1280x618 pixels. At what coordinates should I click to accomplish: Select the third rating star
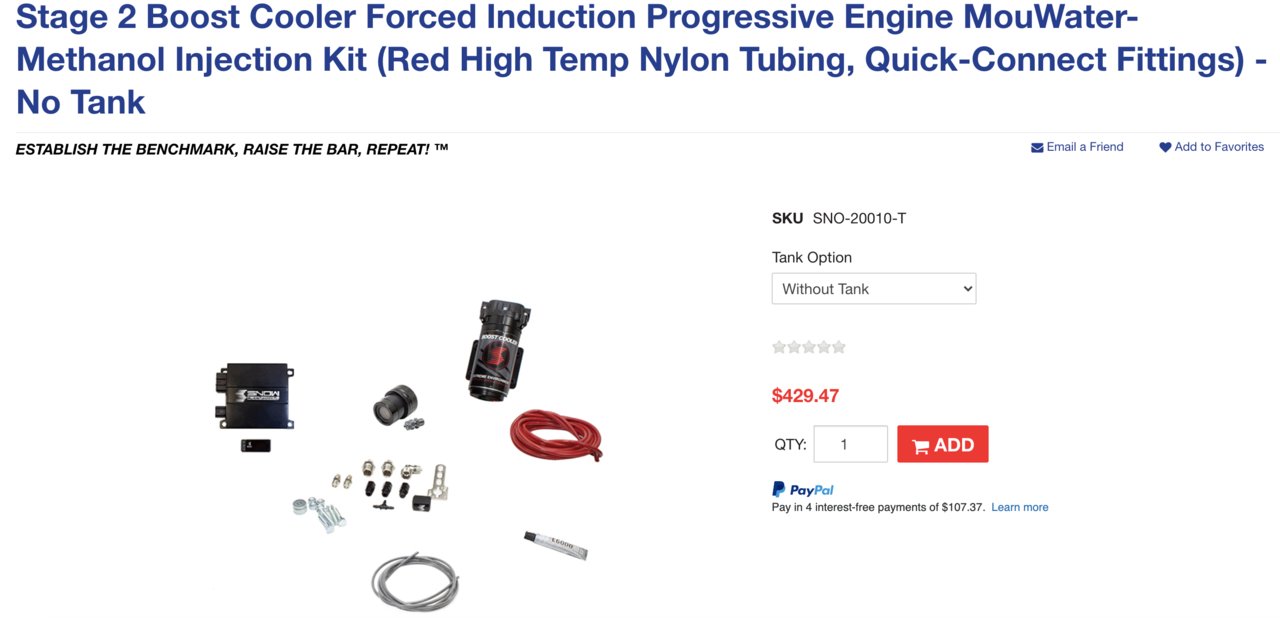809,347
